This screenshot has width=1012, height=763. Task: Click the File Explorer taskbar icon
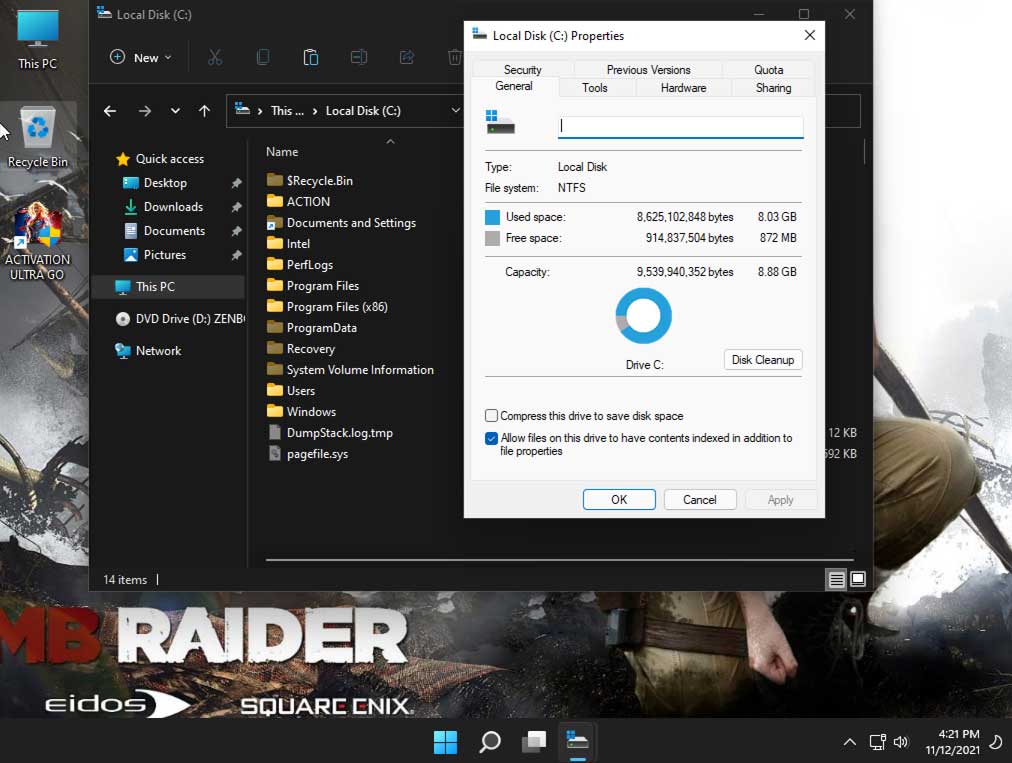click(x=578, y=741)
